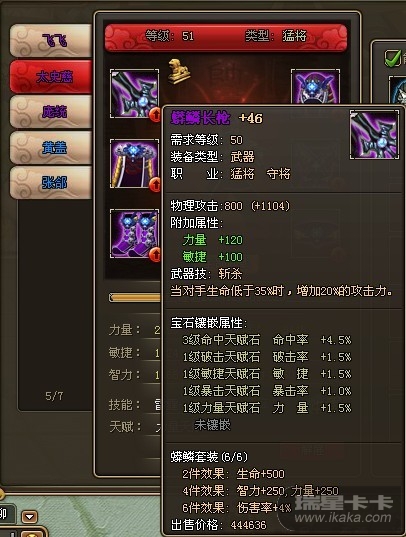
Task: Click the 力量 strength stat row
Action: tap(134, 330)
